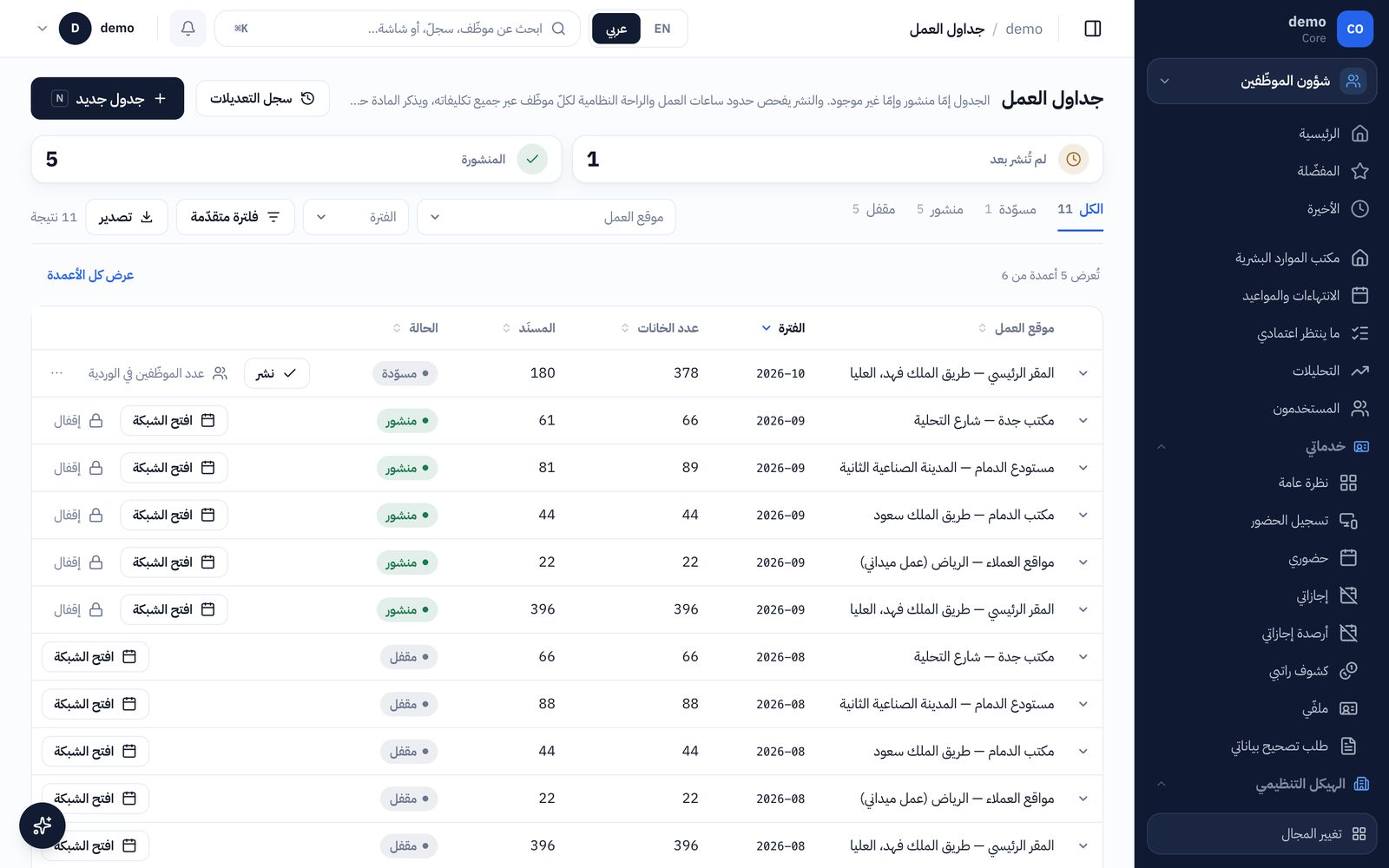Switch language to EN
The width and height of the screenshot is (1389, 868).
point(662,29)
